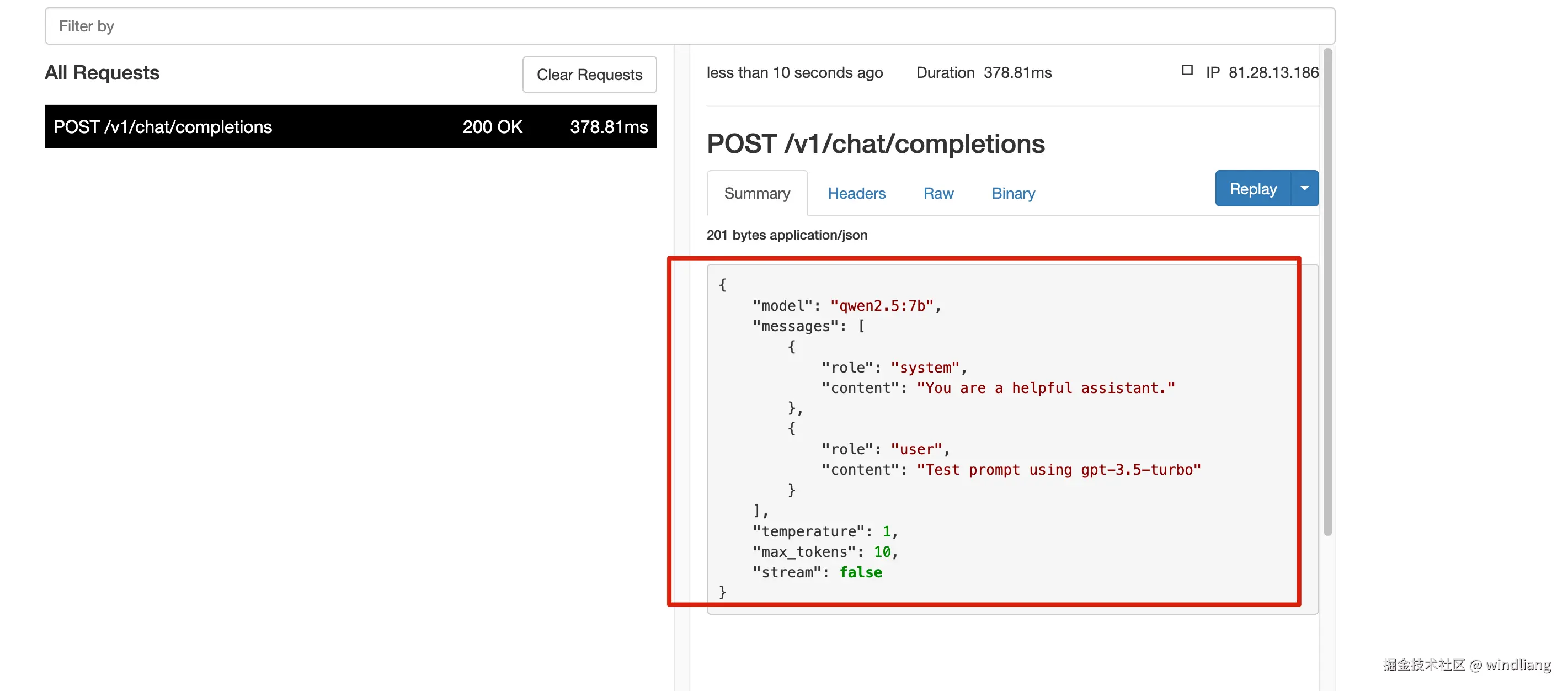
Task: Click the qwen2.5:7b model value
Action: coord(882,306)
